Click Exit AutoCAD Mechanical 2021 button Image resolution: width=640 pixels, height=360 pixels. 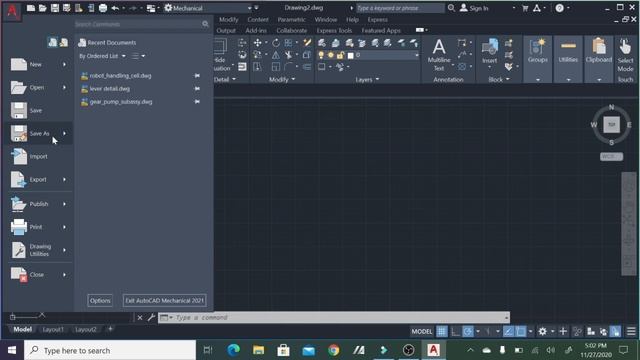(x=164, y=300)
